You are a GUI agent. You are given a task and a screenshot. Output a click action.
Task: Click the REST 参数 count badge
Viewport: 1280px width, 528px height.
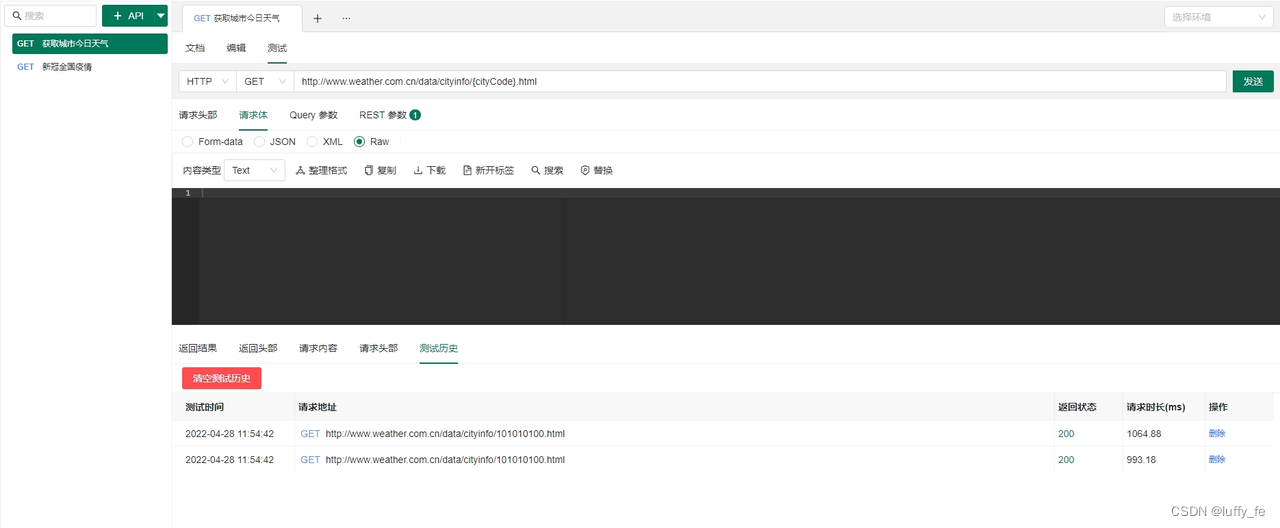(x=415, y=115)
